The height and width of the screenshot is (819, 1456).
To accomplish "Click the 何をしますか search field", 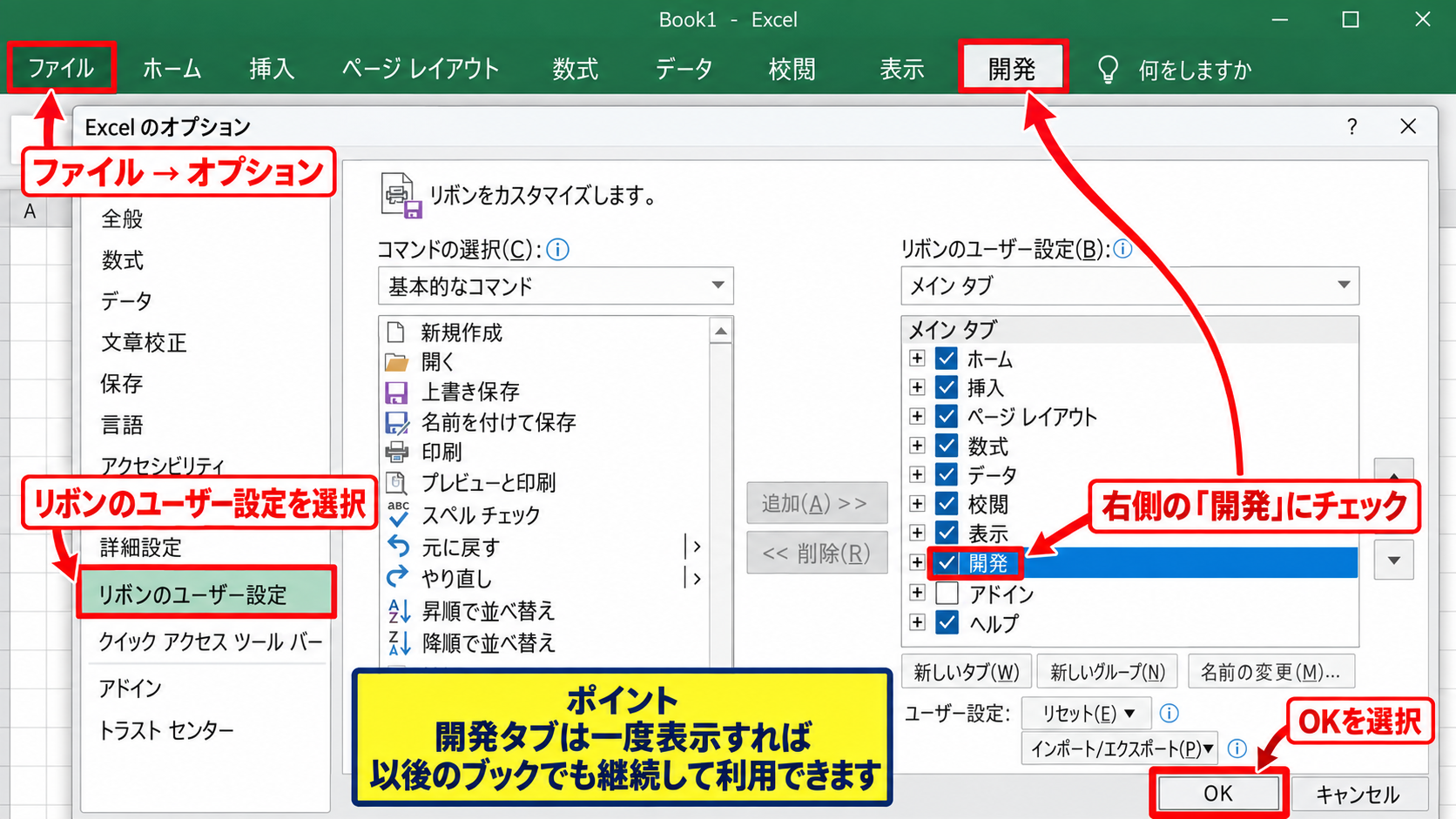I will 1195,70.
